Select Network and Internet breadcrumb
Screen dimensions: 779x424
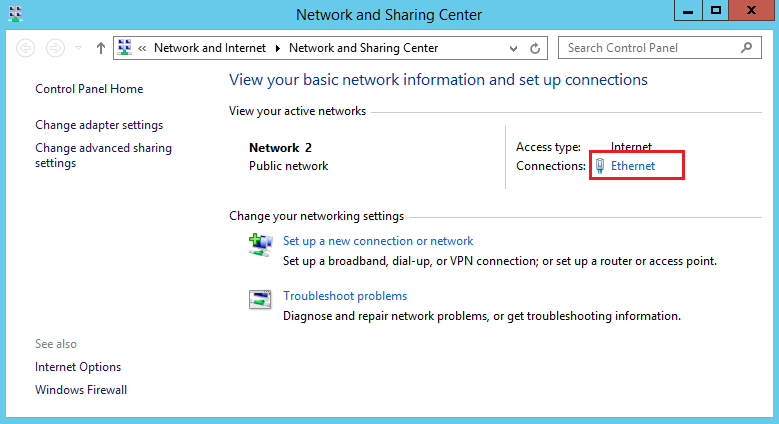coord(210,48)
